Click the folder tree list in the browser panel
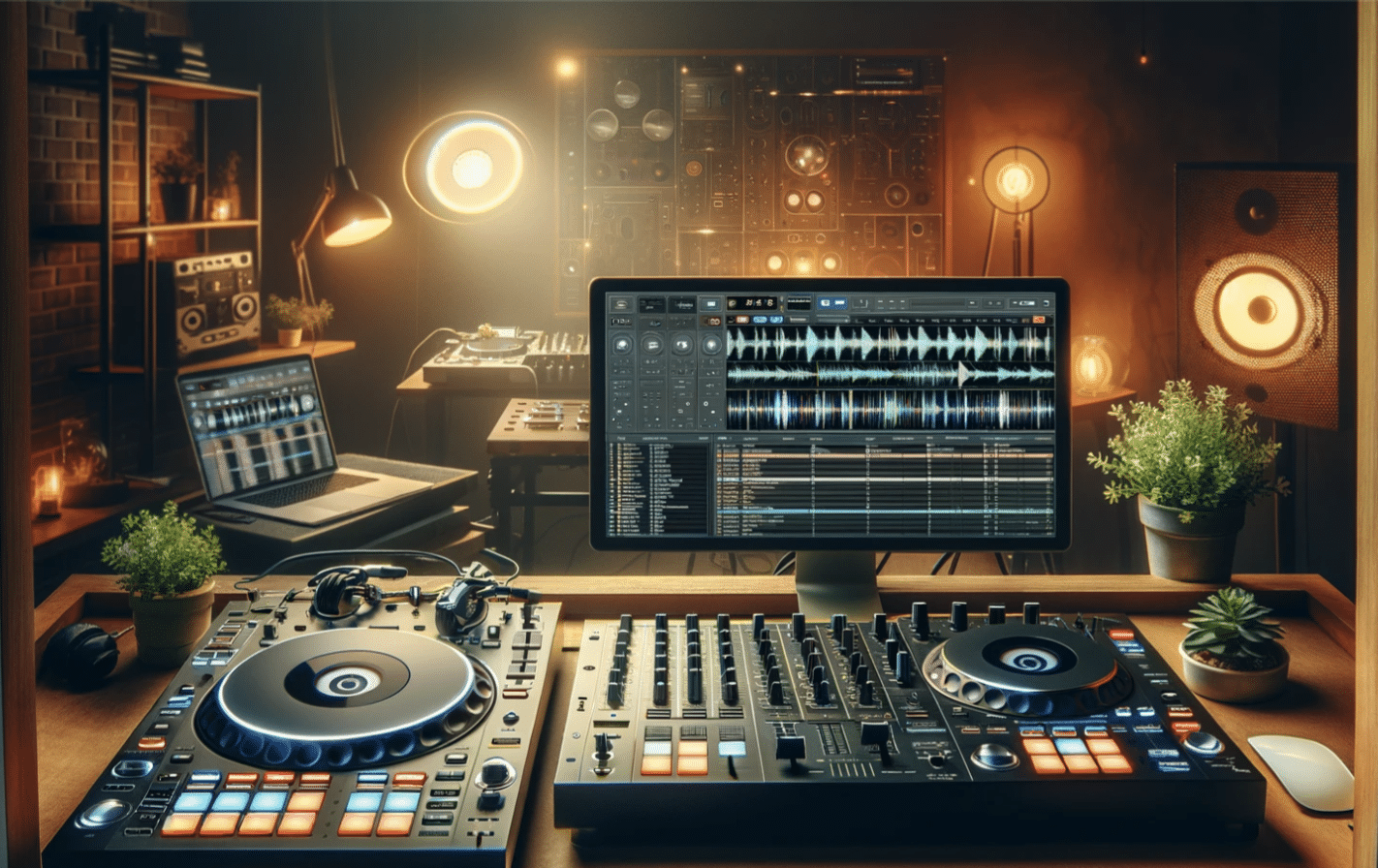Screen dimensions: 1378x868 pyautogui.click(x=659, y=488)
